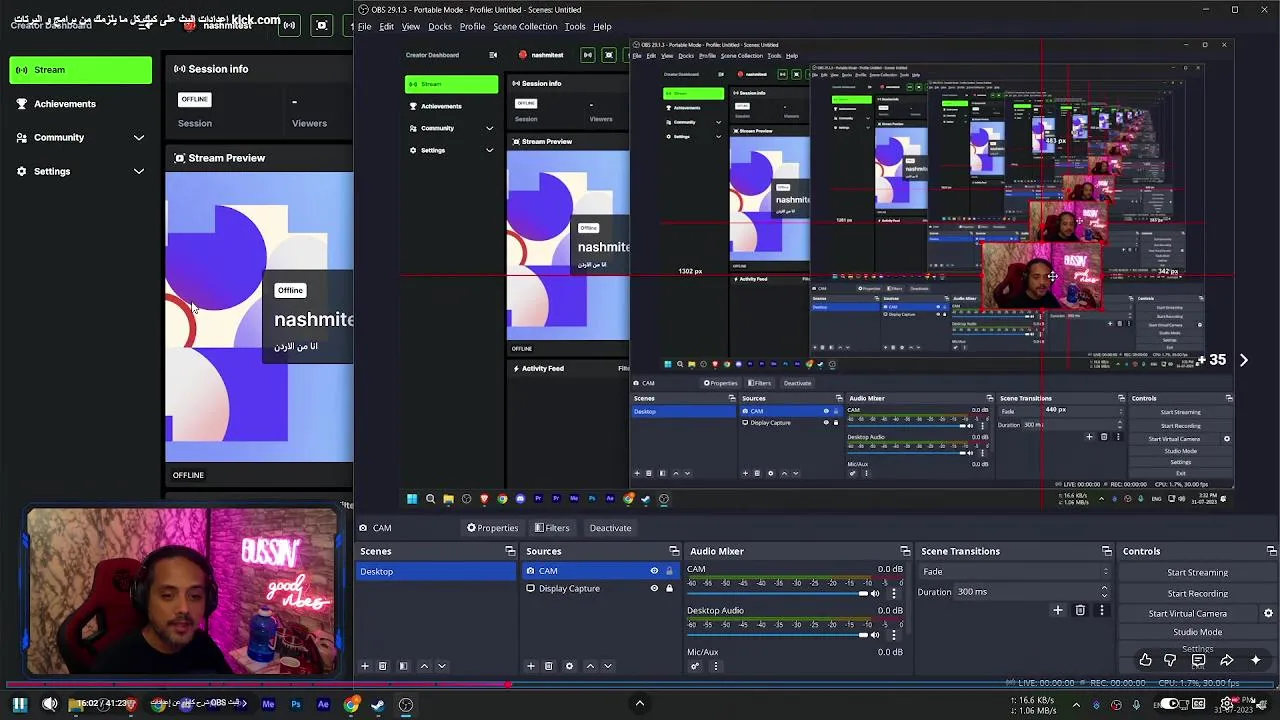Float the Sources dock

pos(674,551)
